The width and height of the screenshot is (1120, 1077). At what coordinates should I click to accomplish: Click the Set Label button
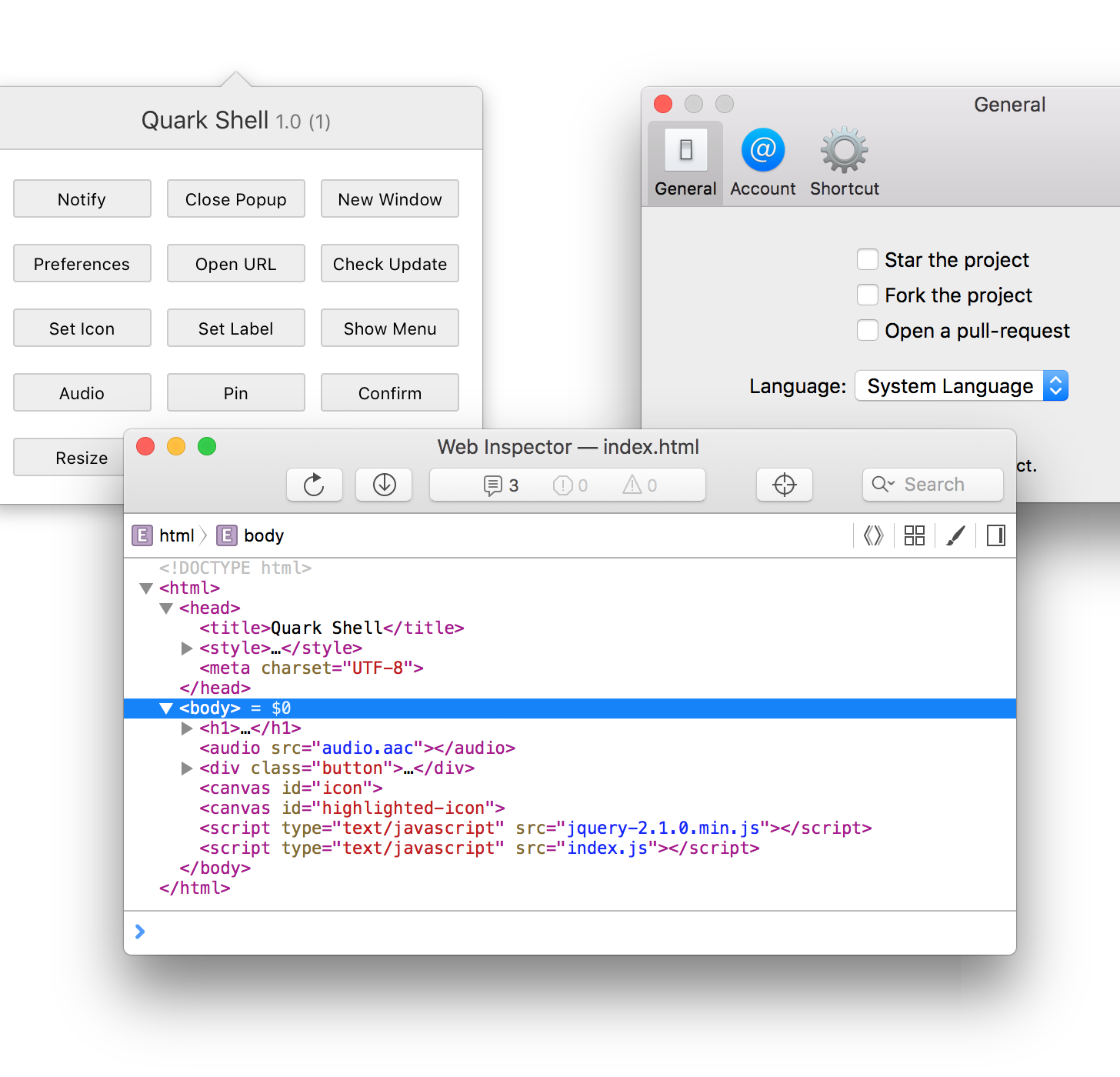click(x=236, y=328)
